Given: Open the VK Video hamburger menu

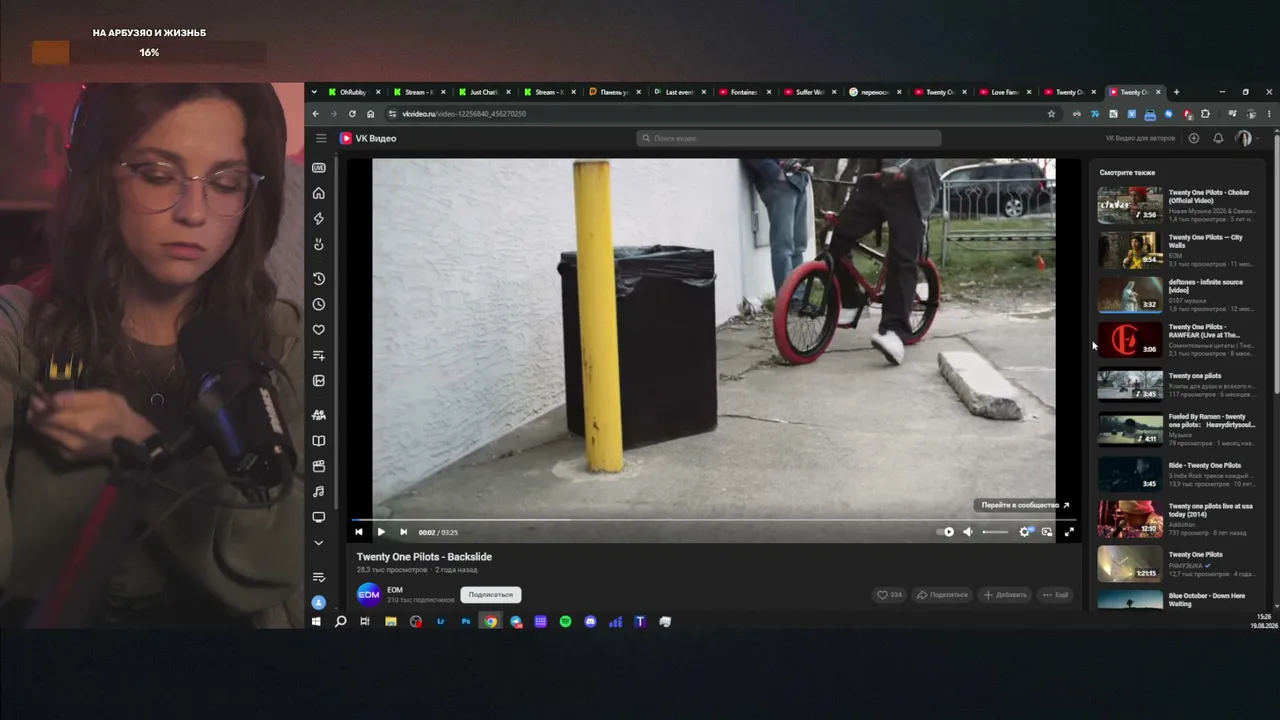Looking at the screenshot, I should 321,138.
